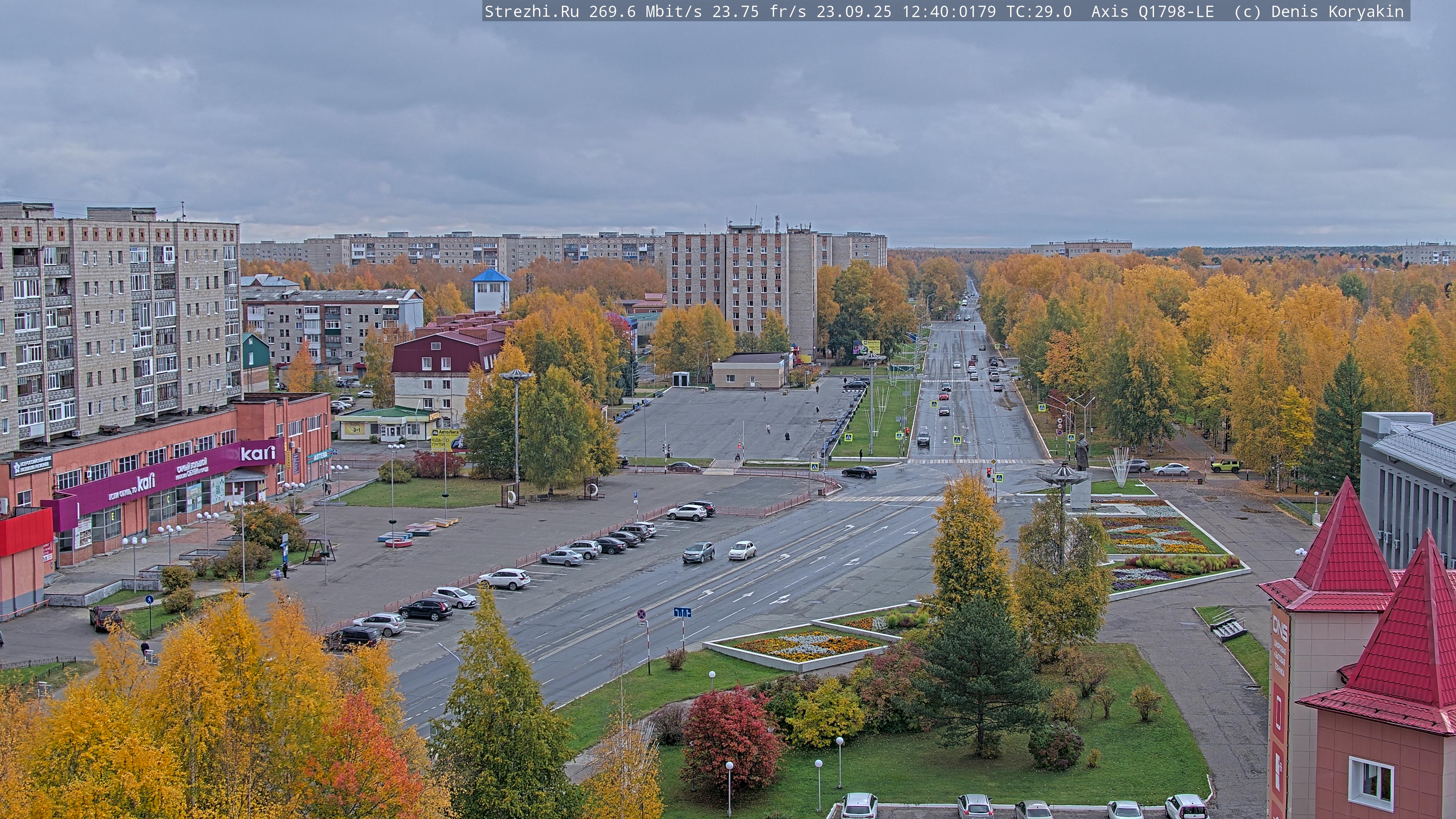Click the 12:40 timestamp in overlay
Viewport: 1456px width, 819px height.
click(x=927, y=11)
